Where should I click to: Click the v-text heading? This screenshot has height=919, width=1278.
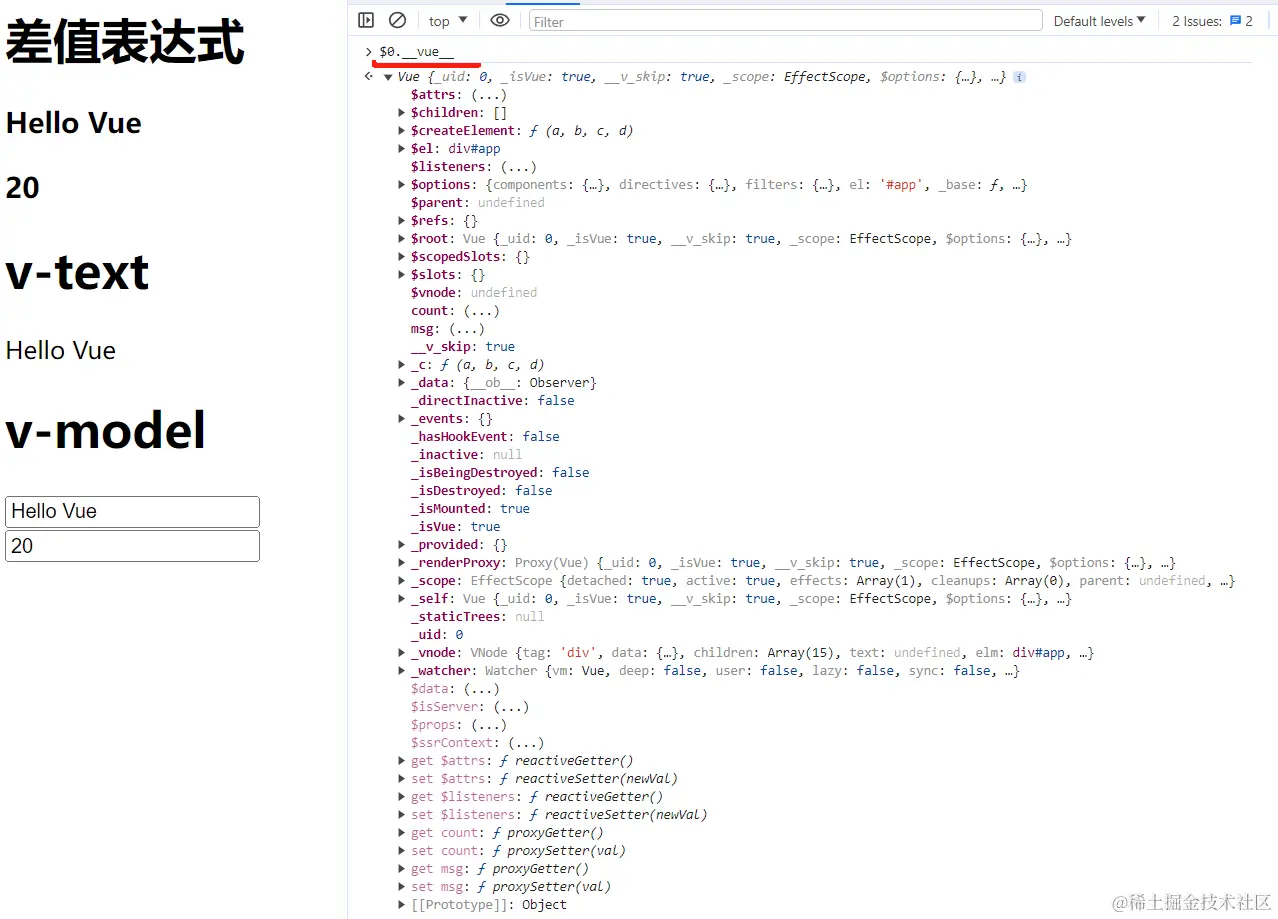[78, 272]
